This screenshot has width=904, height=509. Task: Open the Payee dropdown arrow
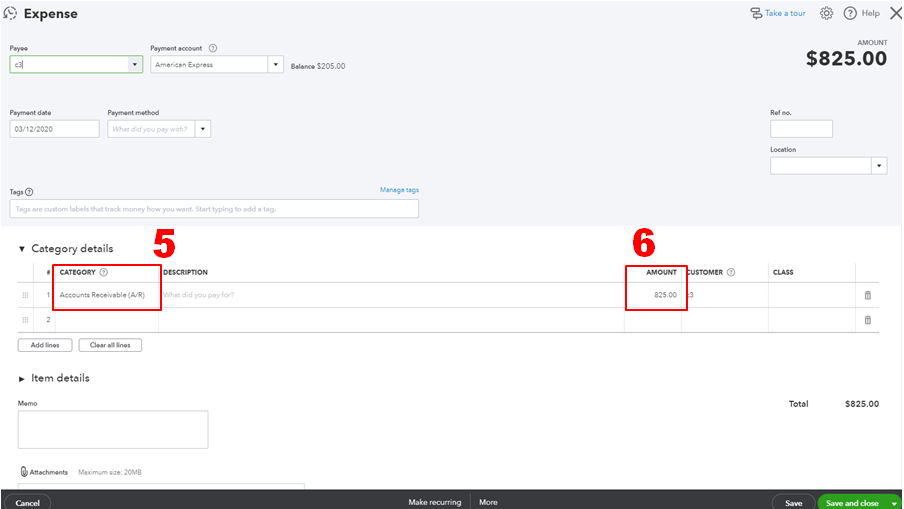coord(135,65)
